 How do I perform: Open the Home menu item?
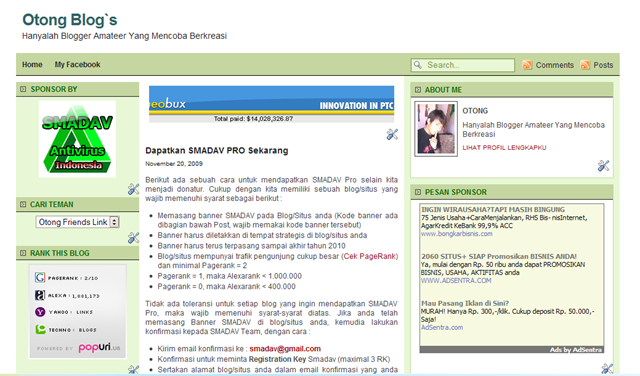pos(32,65)
